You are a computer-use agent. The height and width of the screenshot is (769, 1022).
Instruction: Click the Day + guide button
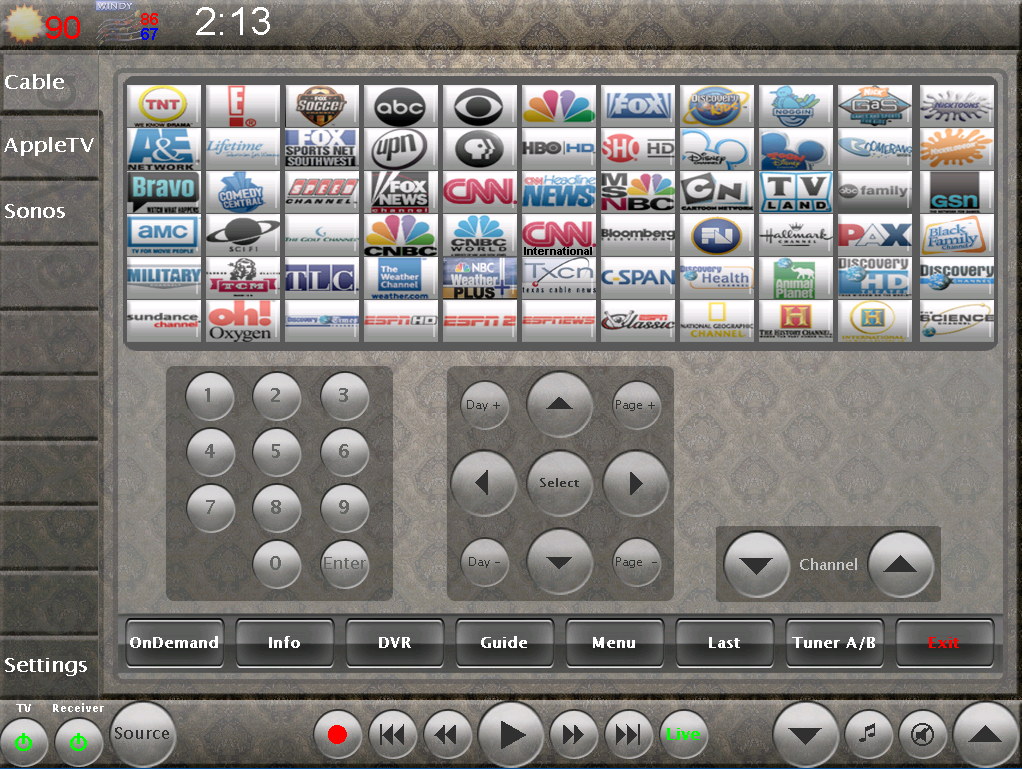click(484, 405)
